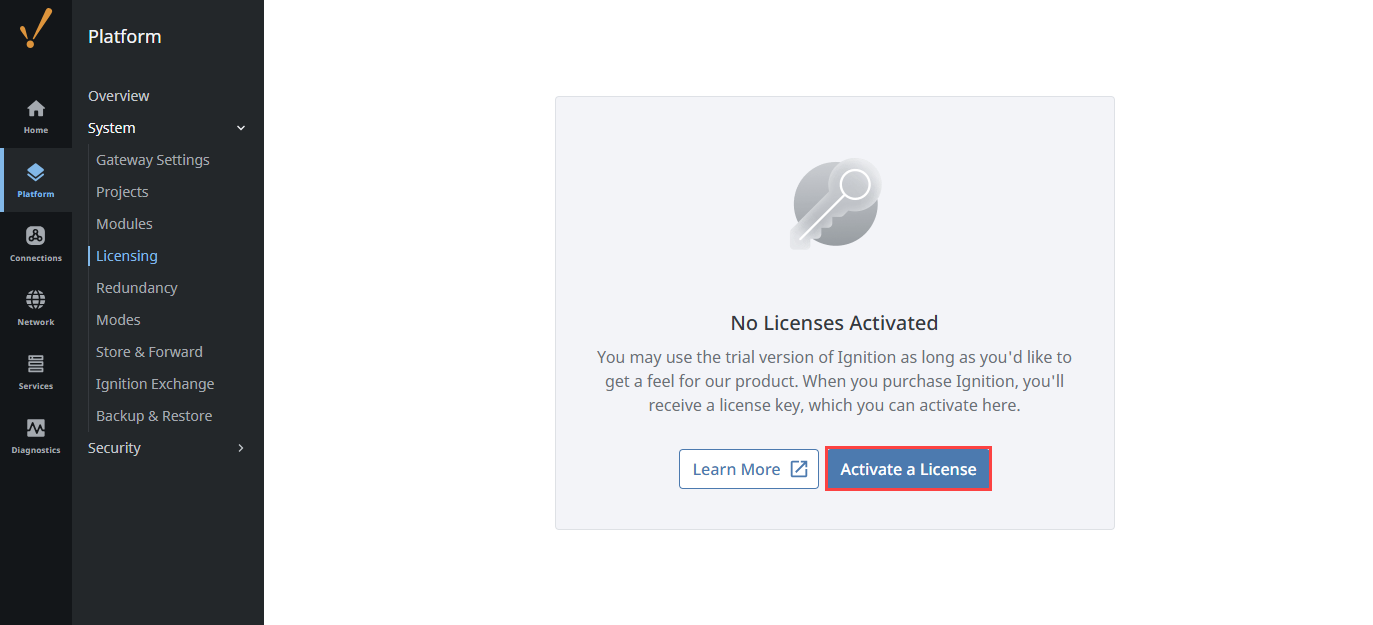Open the Redundancy settings page

point(136,287)
